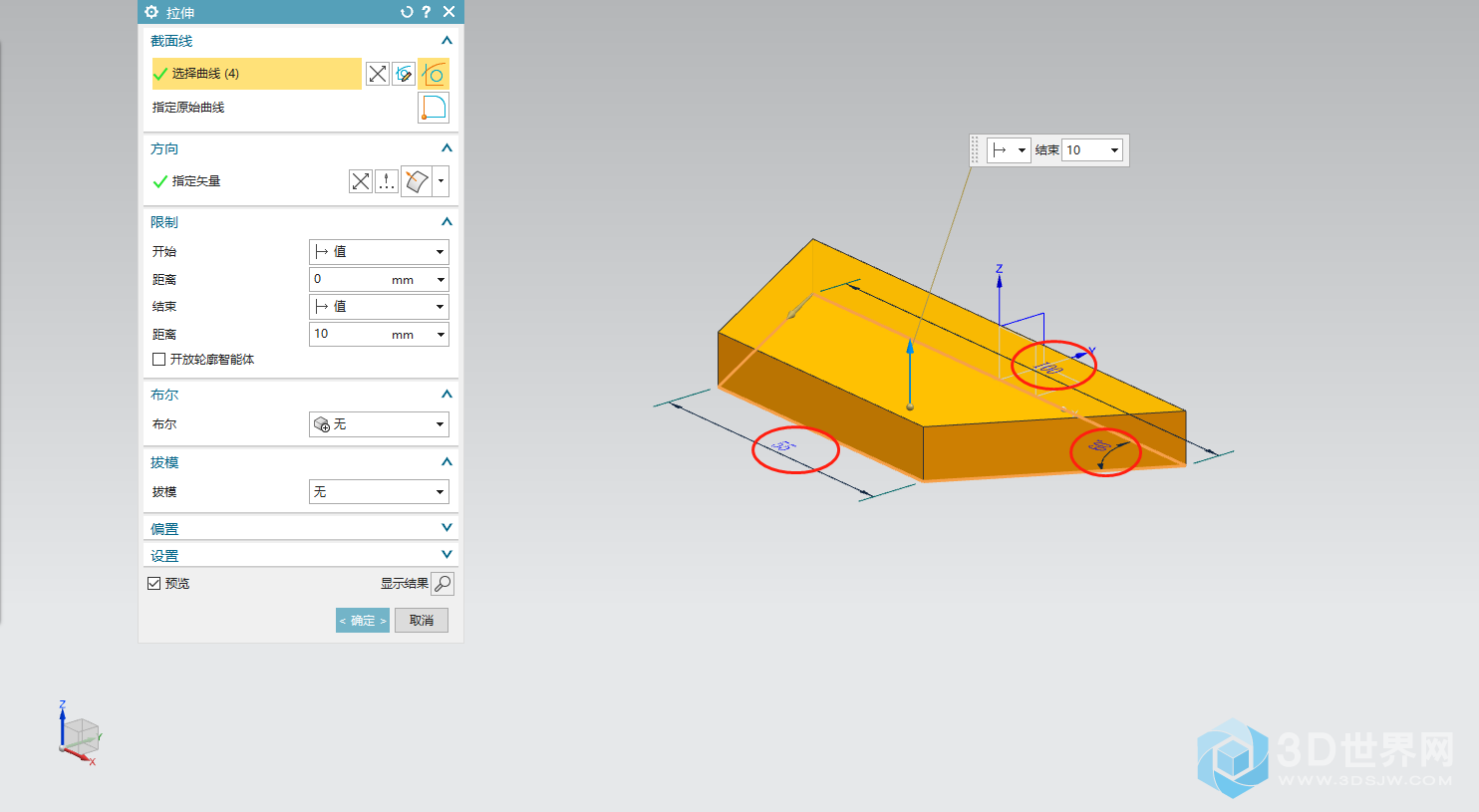Click the 显示结果 label
The width and height of the screenshot is (1479, 812).
[404, 584]
